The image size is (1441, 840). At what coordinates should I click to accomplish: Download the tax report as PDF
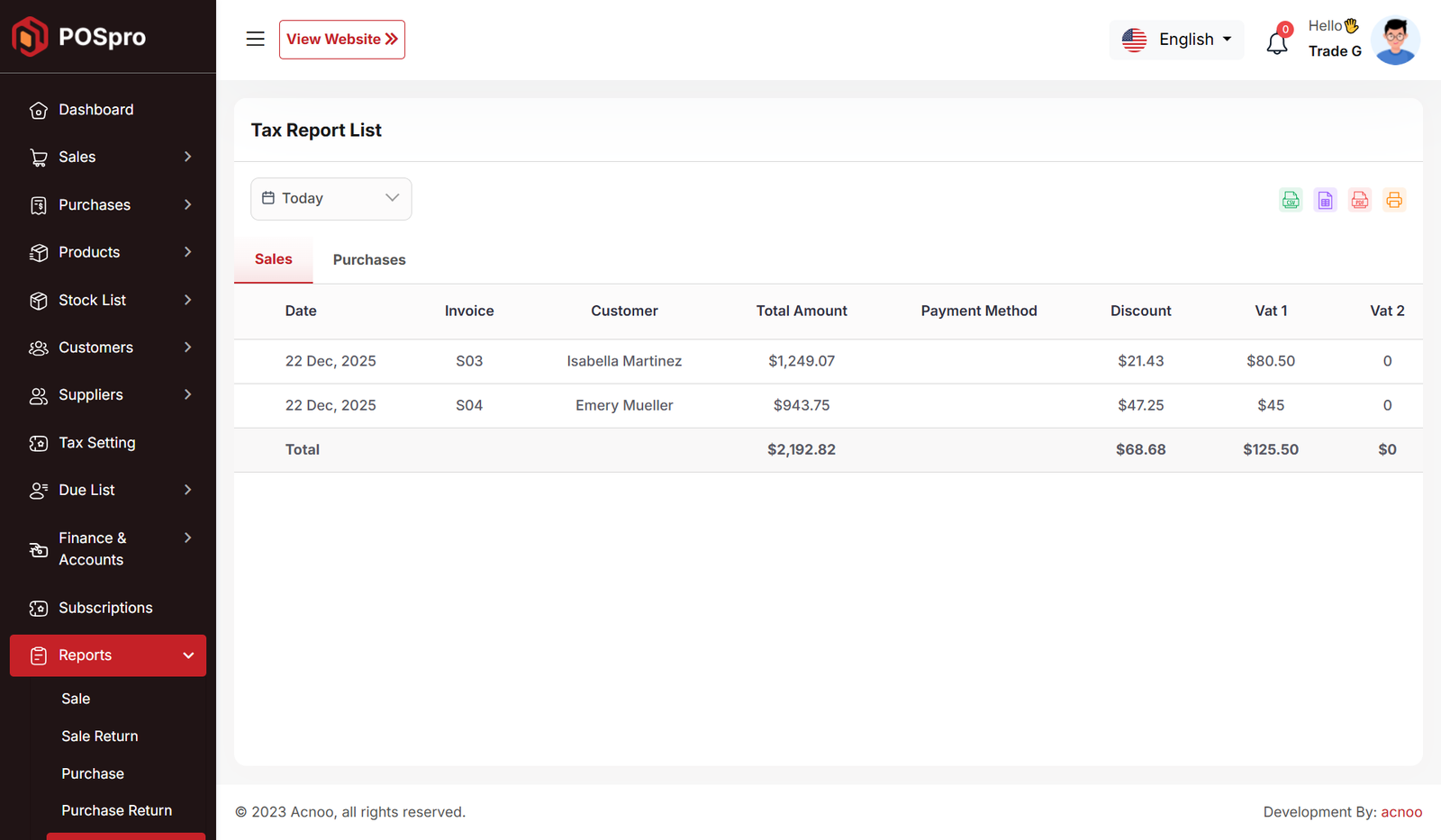point(1359,200)
